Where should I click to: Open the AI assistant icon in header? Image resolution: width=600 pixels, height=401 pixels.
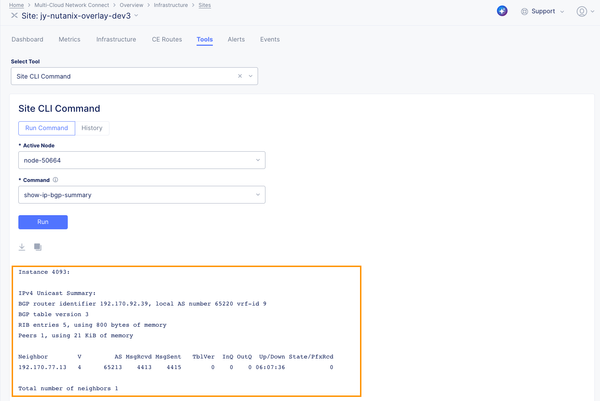[502, 11]
